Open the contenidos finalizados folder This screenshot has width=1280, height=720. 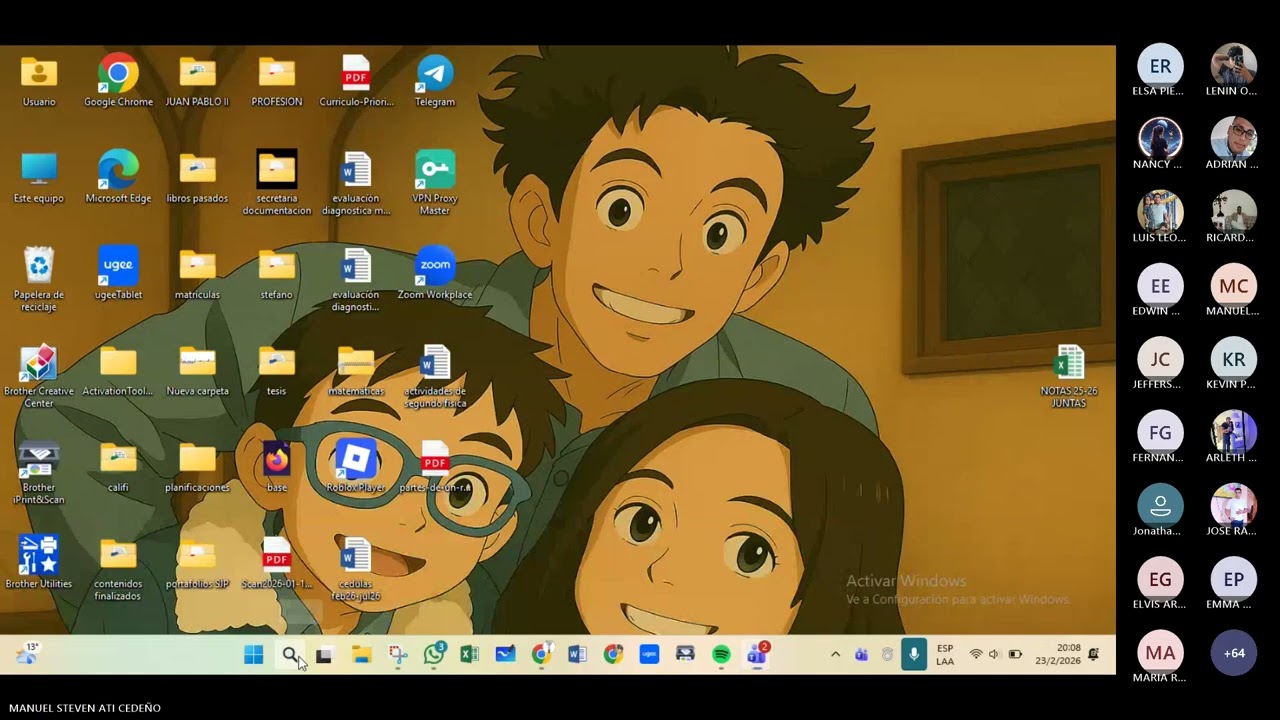click(118, 569)
